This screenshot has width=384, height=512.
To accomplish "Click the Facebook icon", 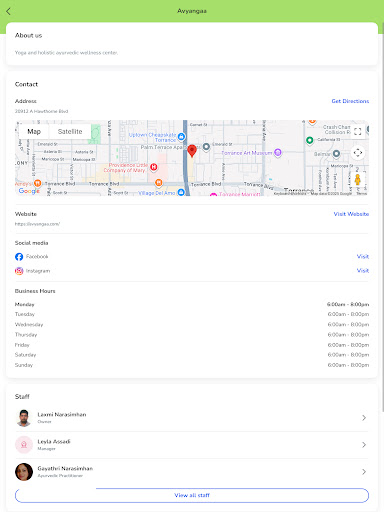I will click(19, 257).
